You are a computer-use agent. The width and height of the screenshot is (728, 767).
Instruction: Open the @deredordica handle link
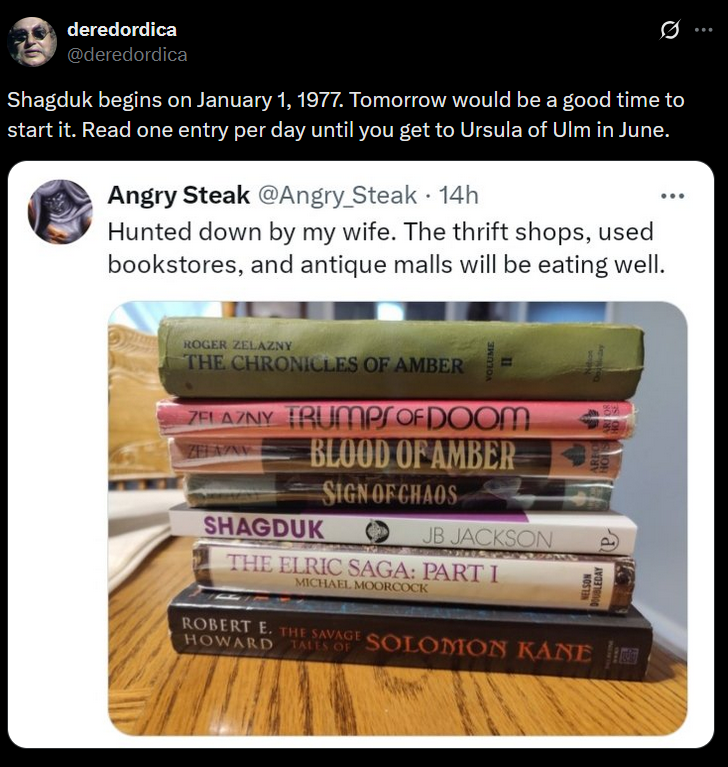(127, 54)
